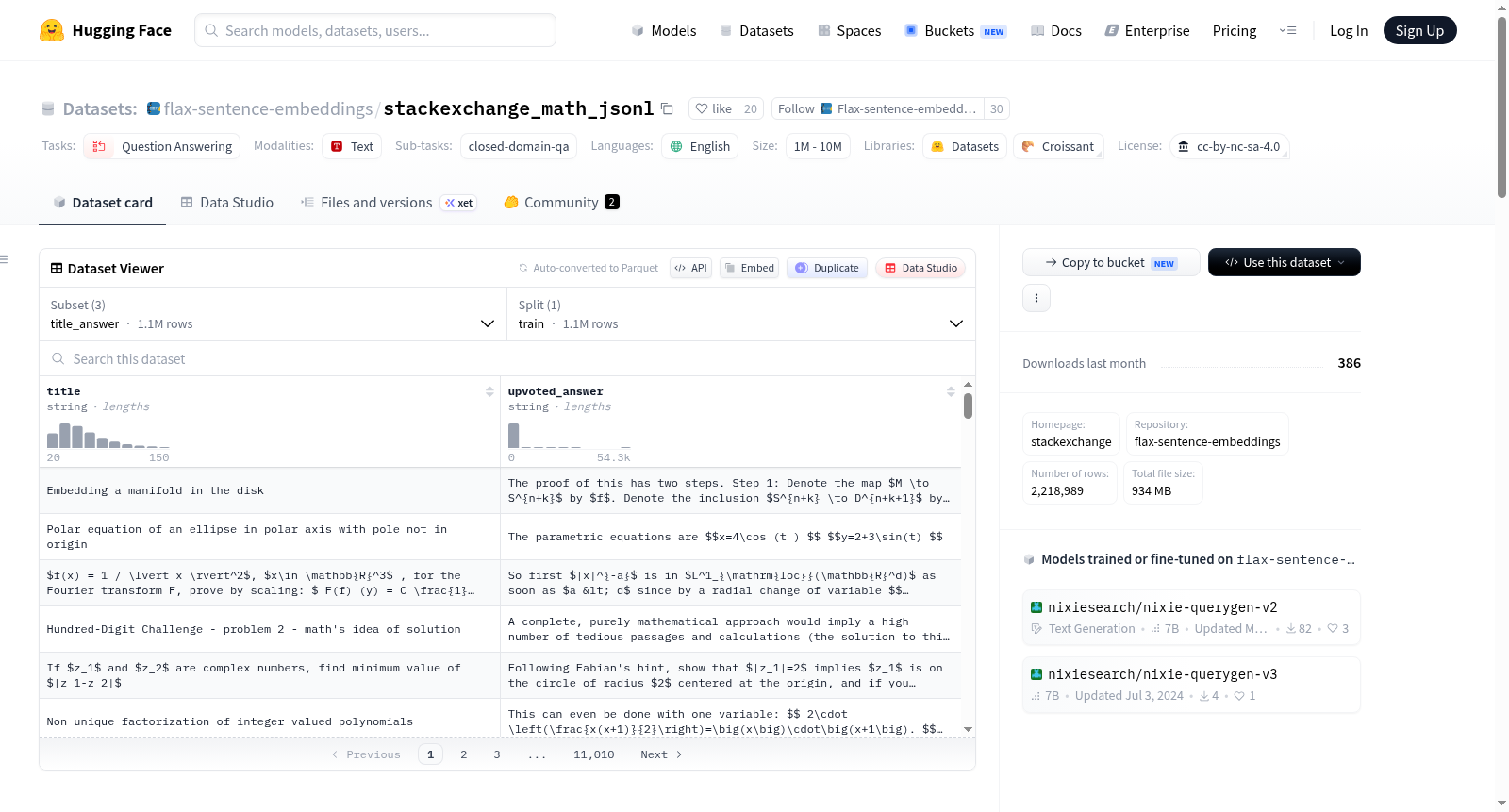1509x812 pixels.
Task: Expand the Subset title_answer dropdown
Action: [x=272, y=314]
